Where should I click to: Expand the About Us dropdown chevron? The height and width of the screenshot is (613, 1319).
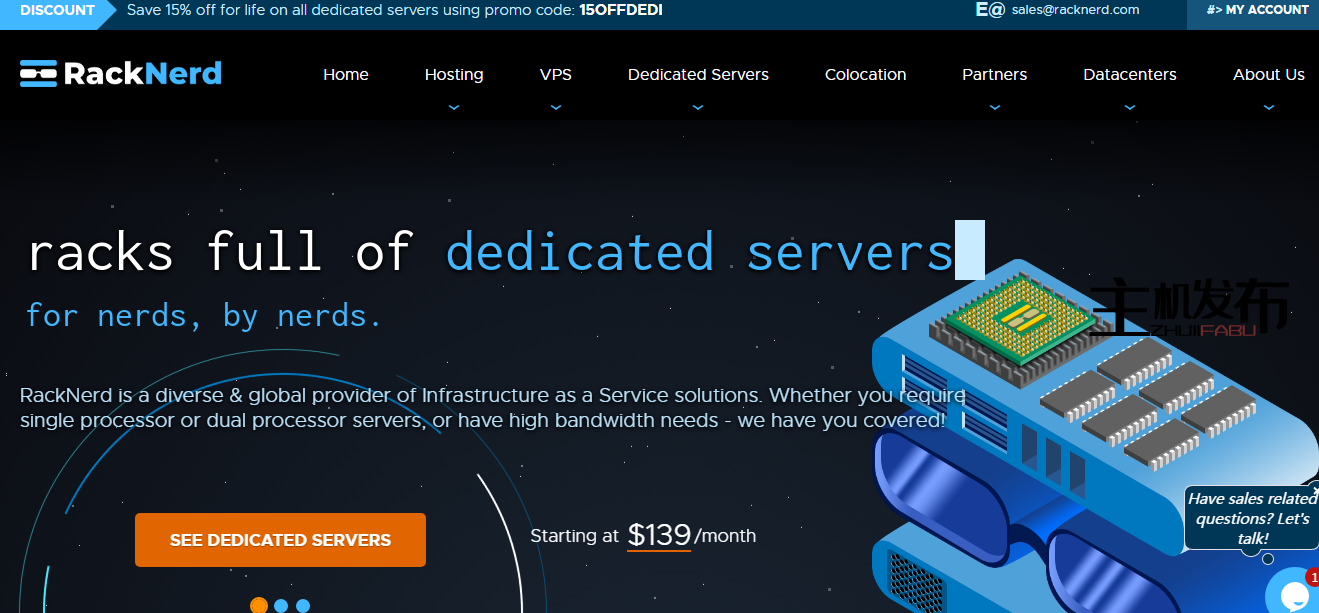[x=1269, y=107]
